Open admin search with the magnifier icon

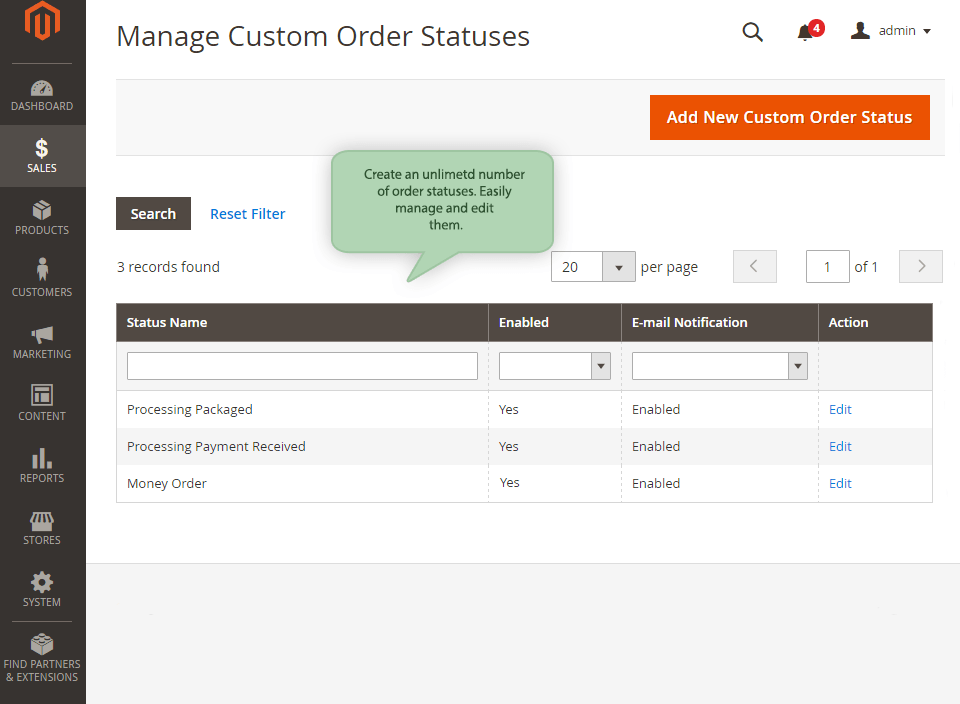pyautogui.click(x=752, y=32)
